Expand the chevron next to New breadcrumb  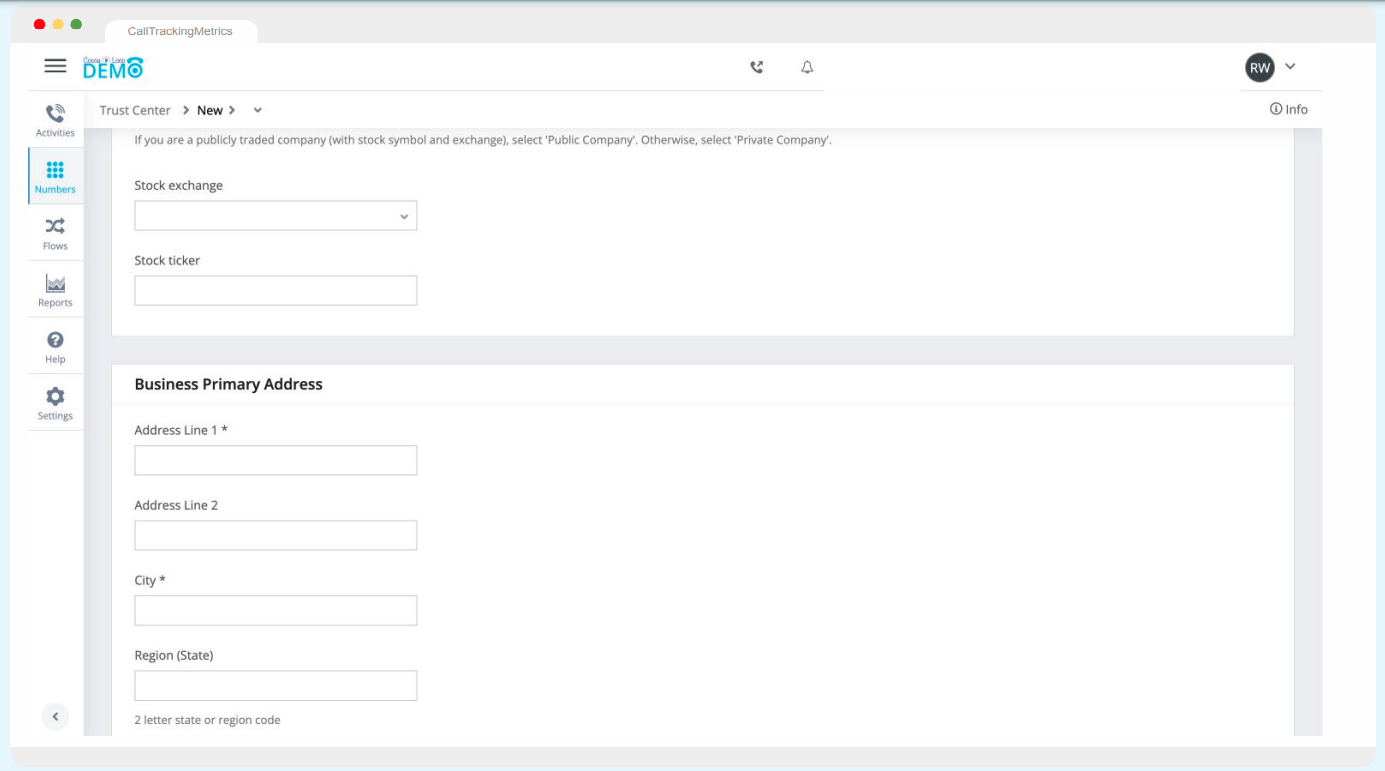click(x=257, y=110)
